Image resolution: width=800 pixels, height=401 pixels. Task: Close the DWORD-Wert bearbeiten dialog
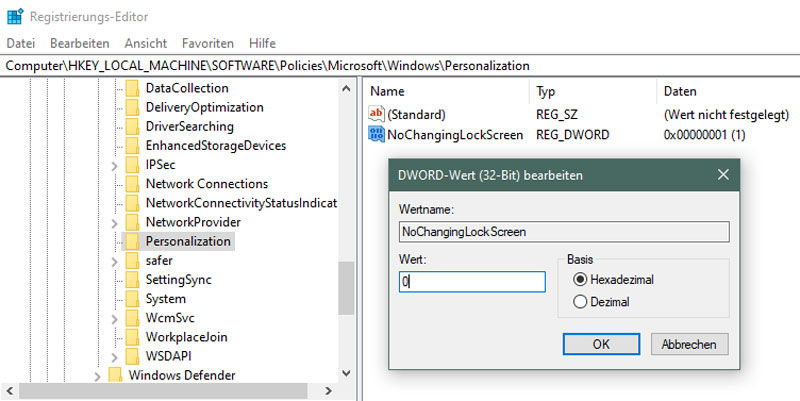(723, 175)
